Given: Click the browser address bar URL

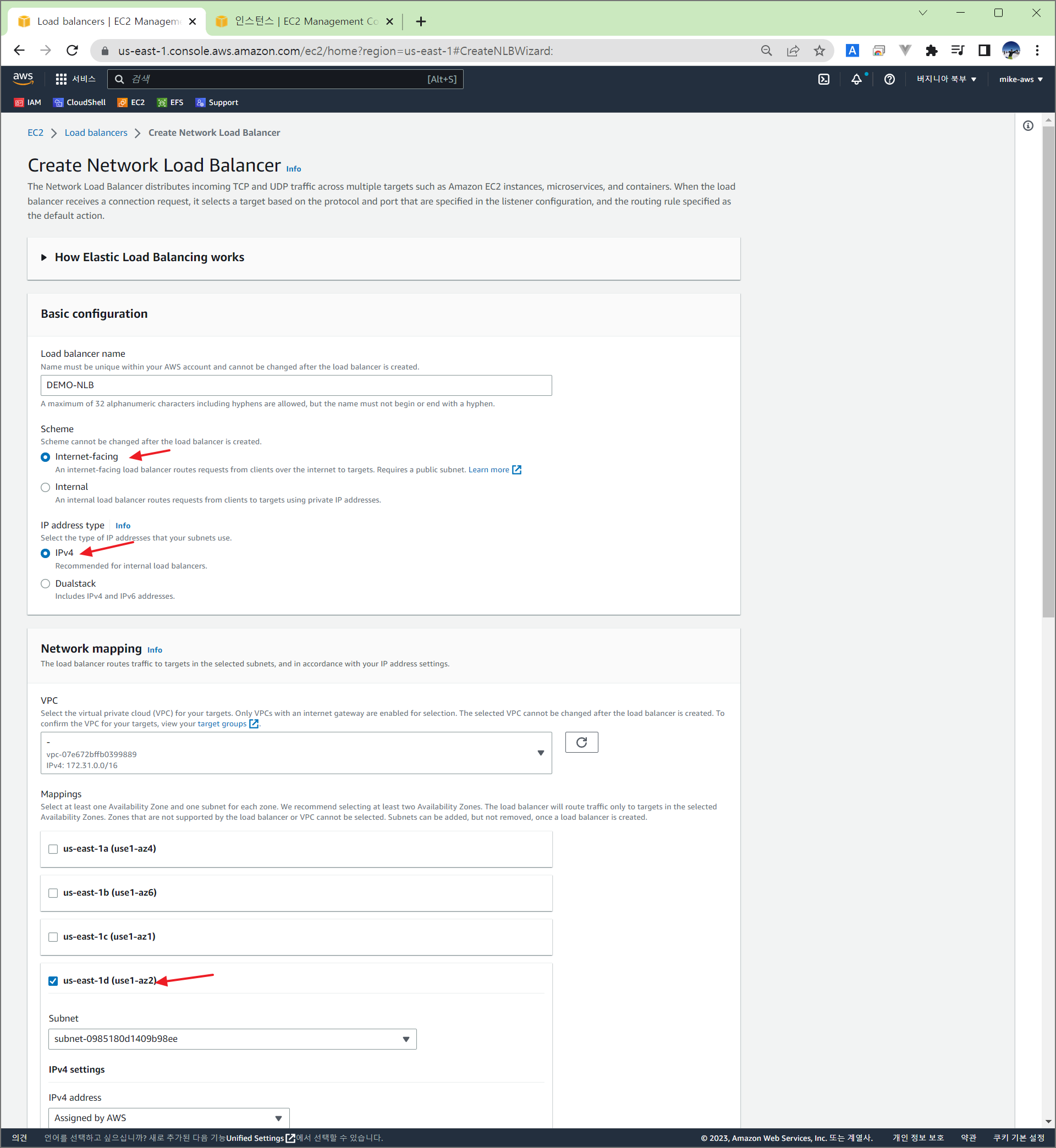Looking at the screenshot, I should [x=335, y=51].
